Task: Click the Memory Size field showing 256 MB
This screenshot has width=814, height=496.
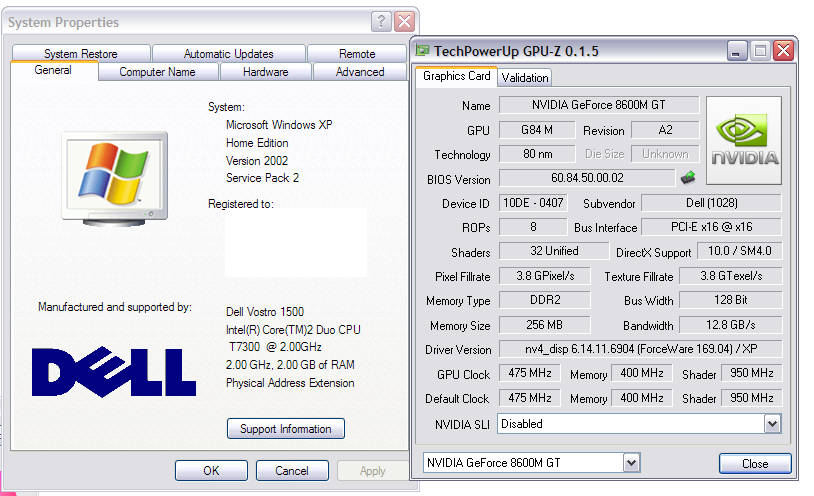Action: coord(545,325)
